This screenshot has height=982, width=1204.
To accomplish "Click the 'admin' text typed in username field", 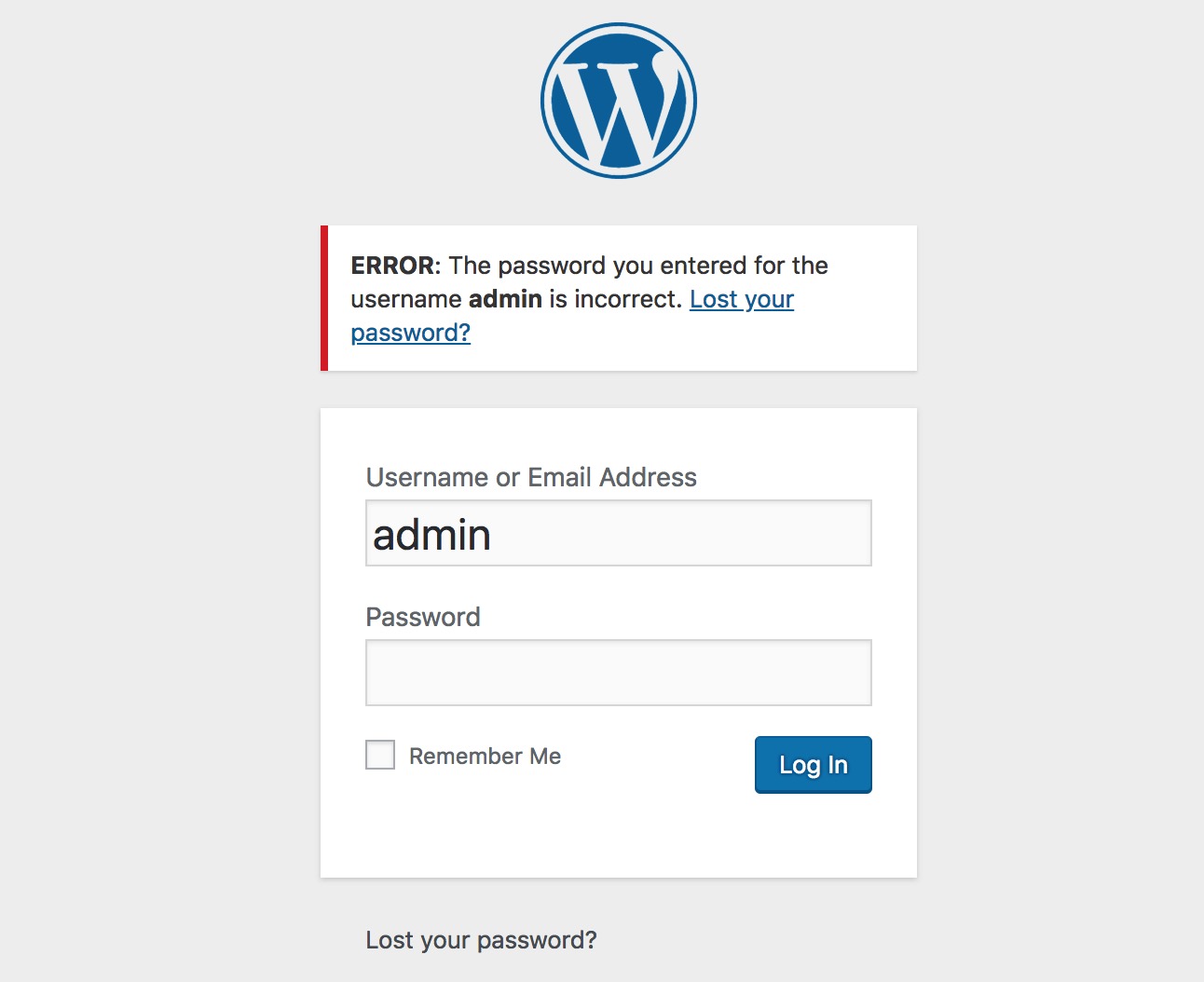I will (432, 535).
